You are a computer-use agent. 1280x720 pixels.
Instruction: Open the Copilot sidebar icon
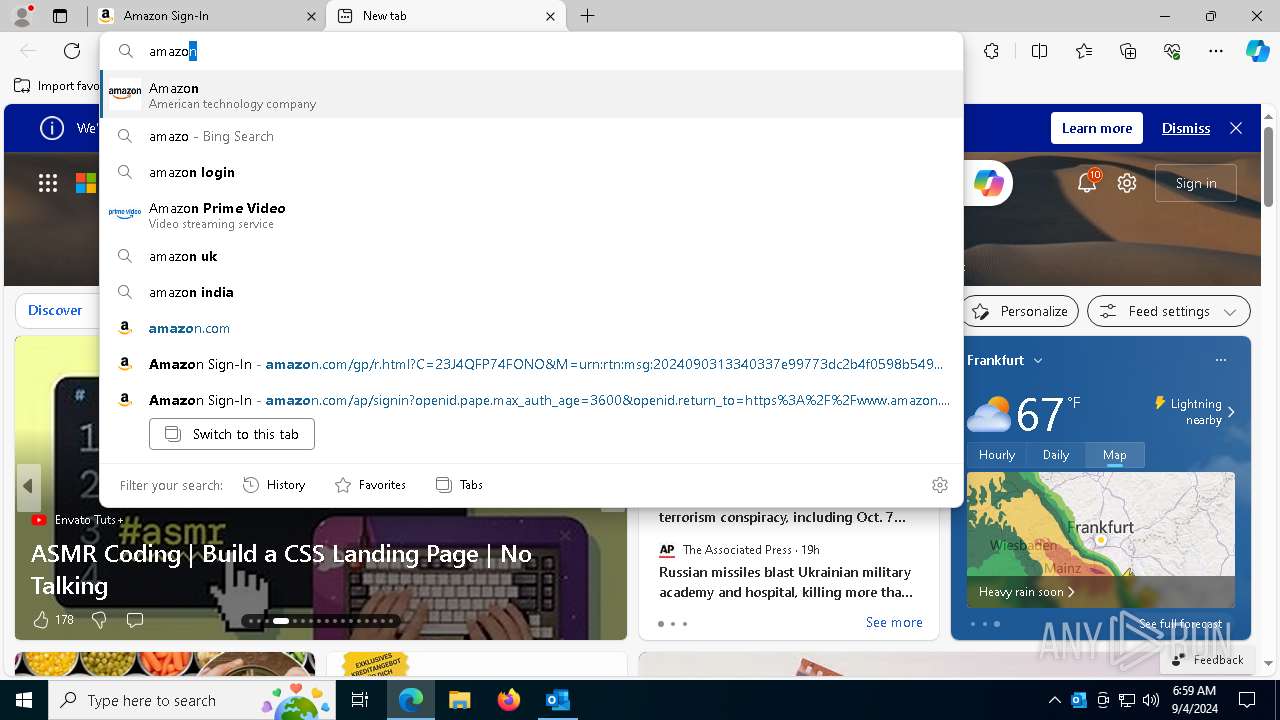[1257, 51]
